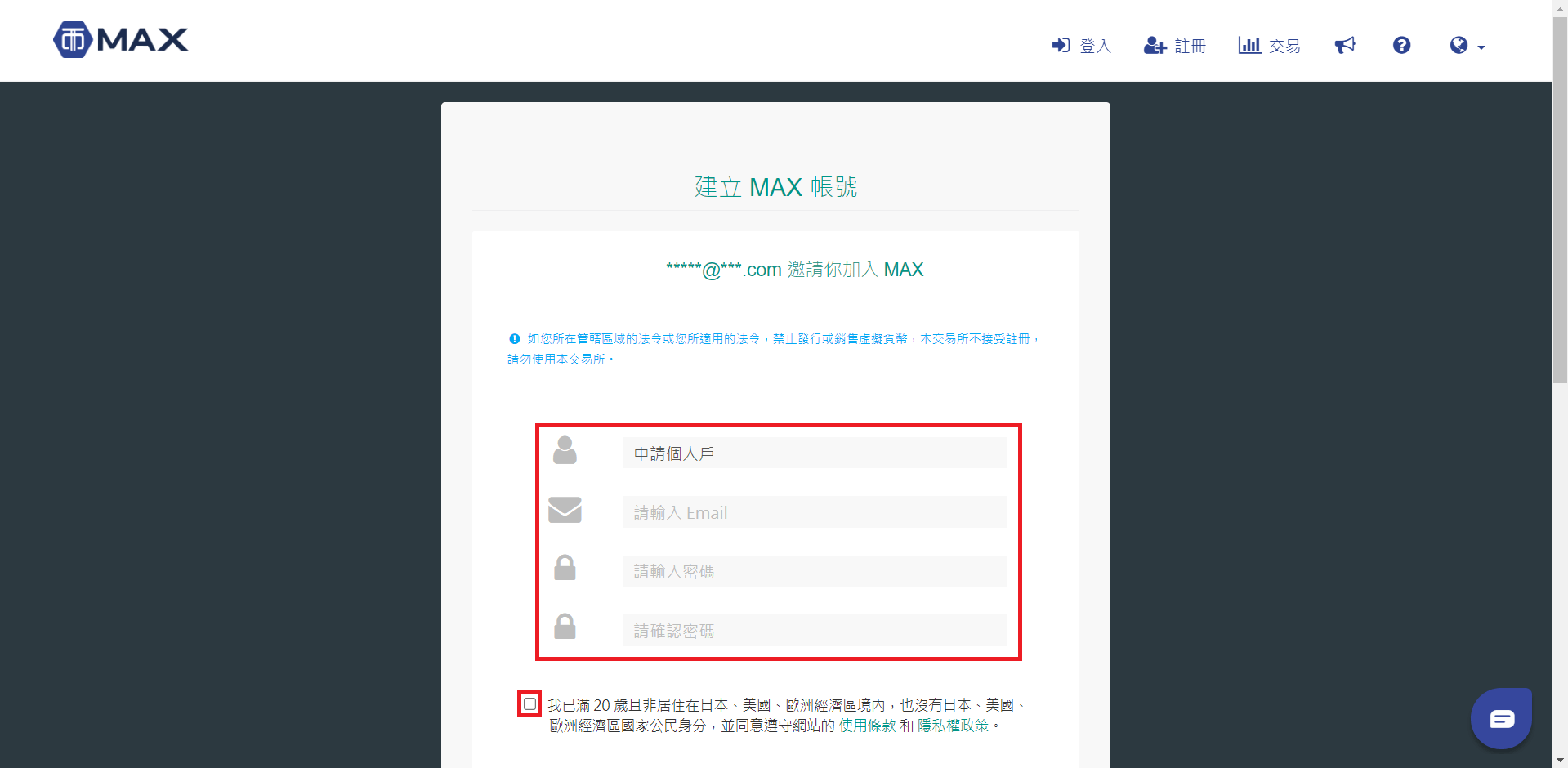The image size is (1568, 768).
Task: Click the scrollbar down arrow
Action: [x=1560, y=761]
